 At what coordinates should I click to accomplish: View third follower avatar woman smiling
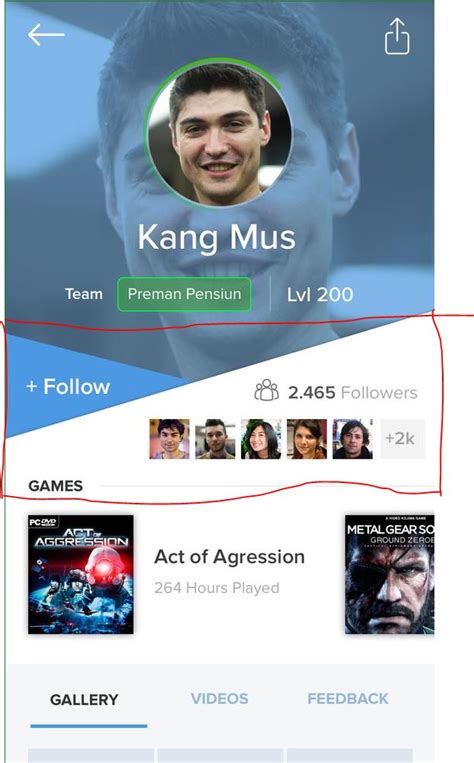click(x=261, y=439)
